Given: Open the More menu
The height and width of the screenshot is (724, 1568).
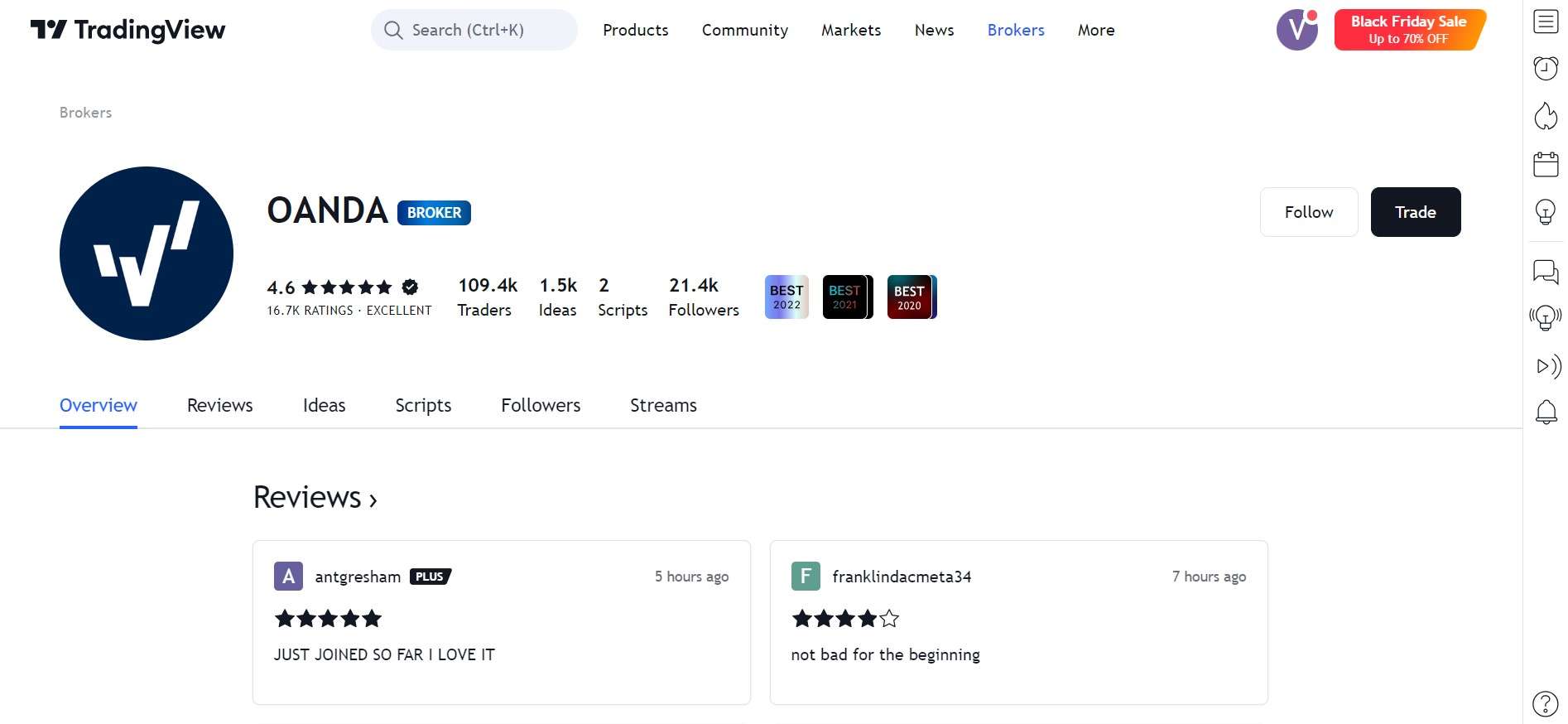Looking at the screenshot, I should click(1096, 30).
